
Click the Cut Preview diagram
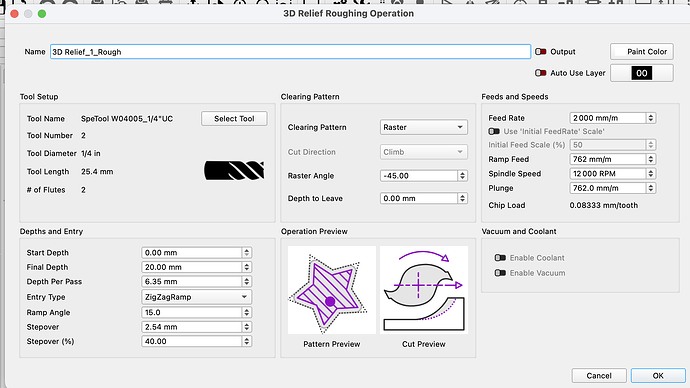point(424,290)
